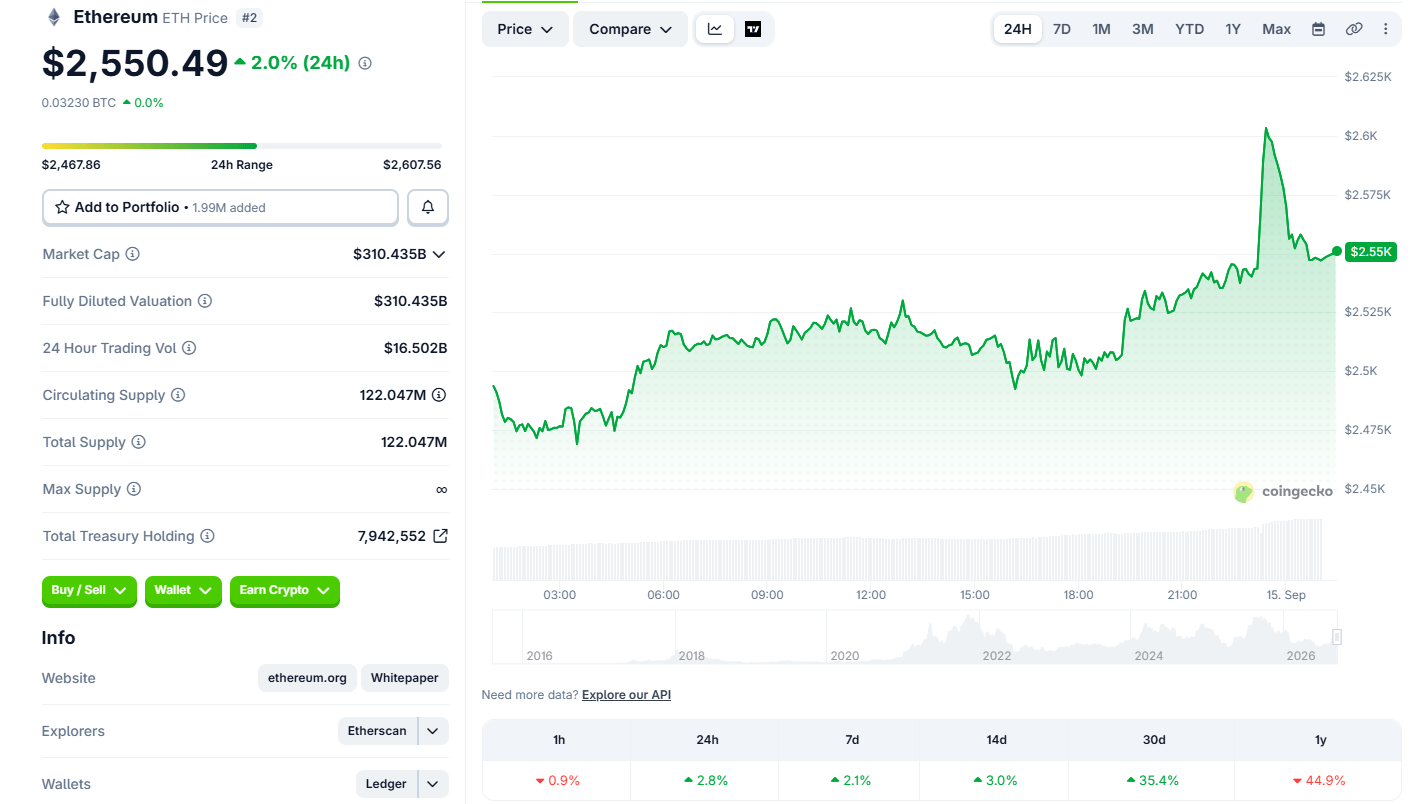This screenshot has height=804, width=1416.
Task: Open external link icon beside 7,942,552
Action: click(x=440, y=536)
